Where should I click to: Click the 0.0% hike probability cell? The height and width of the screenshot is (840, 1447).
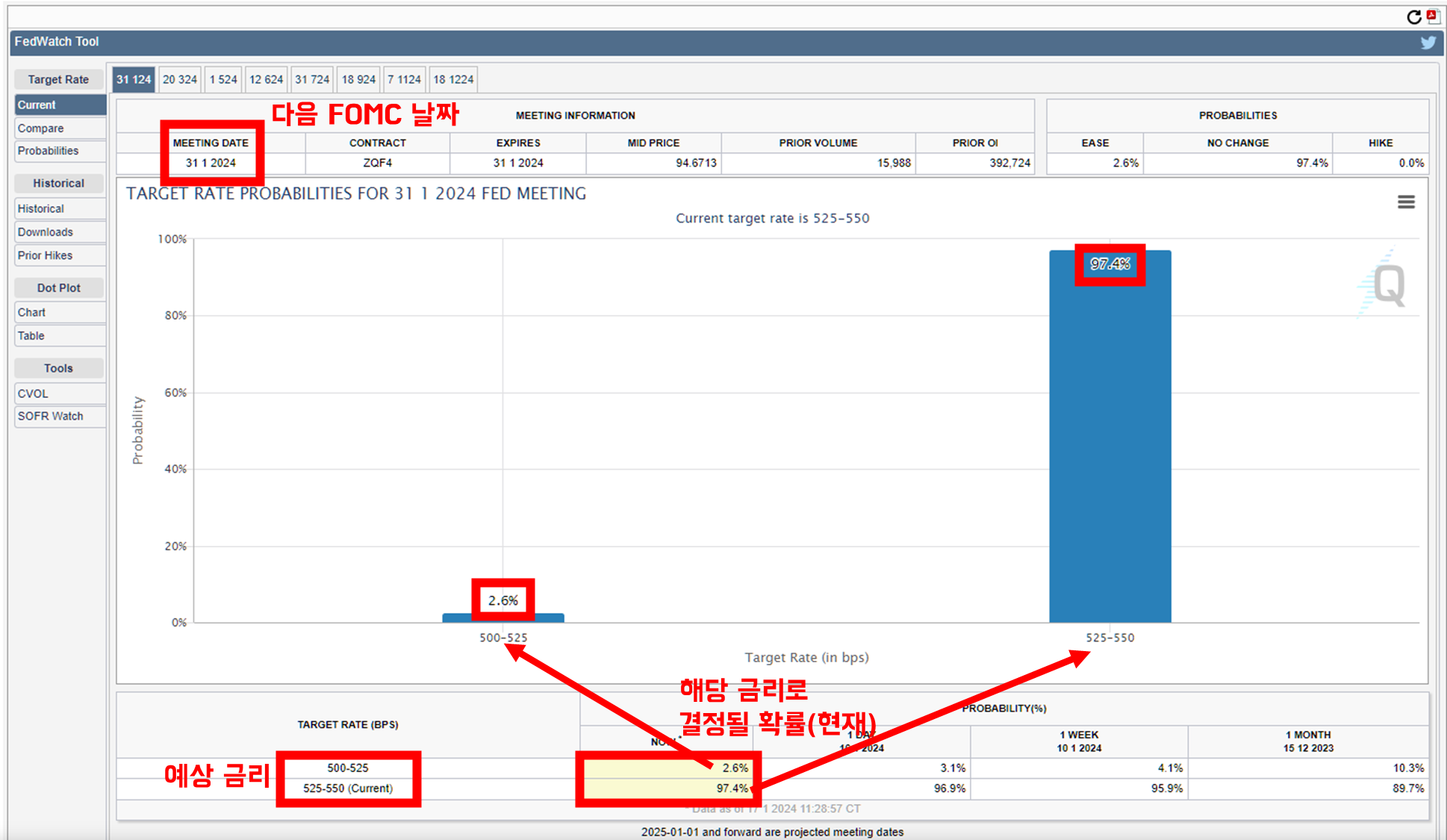1381,163
